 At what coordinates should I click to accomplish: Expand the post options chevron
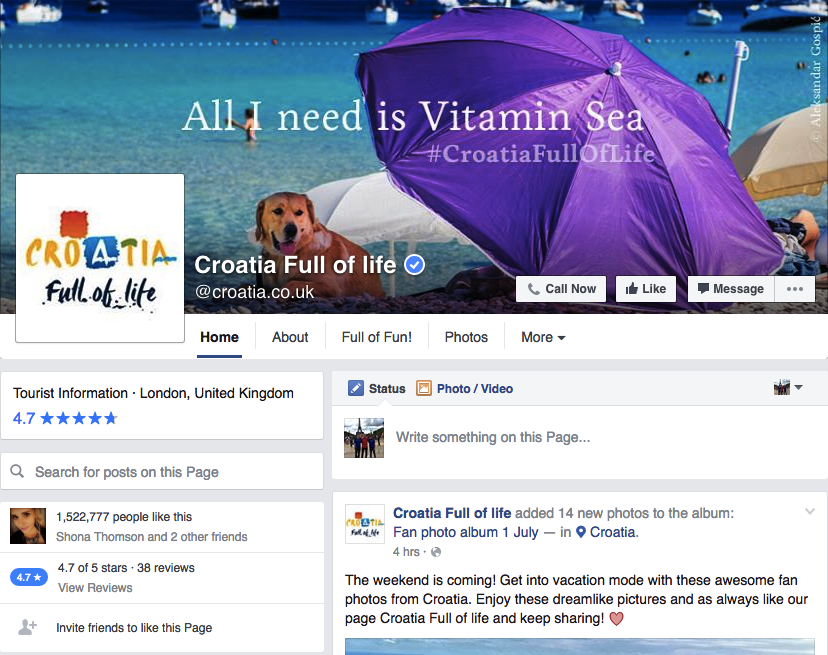[x=810, y=511]
